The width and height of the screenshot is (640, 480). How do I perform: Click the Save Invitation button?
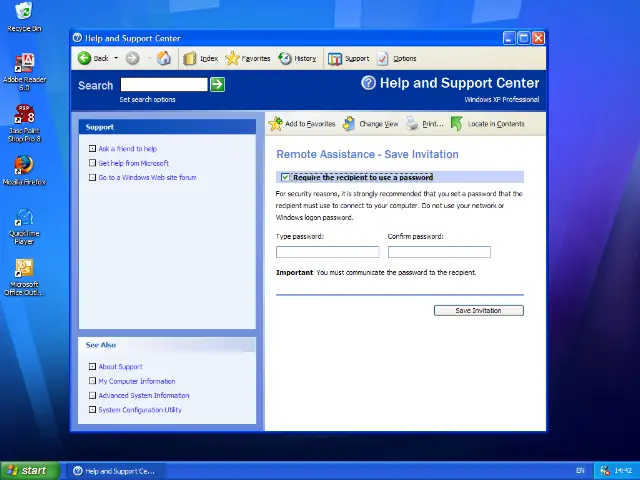(x=478, y=311)
